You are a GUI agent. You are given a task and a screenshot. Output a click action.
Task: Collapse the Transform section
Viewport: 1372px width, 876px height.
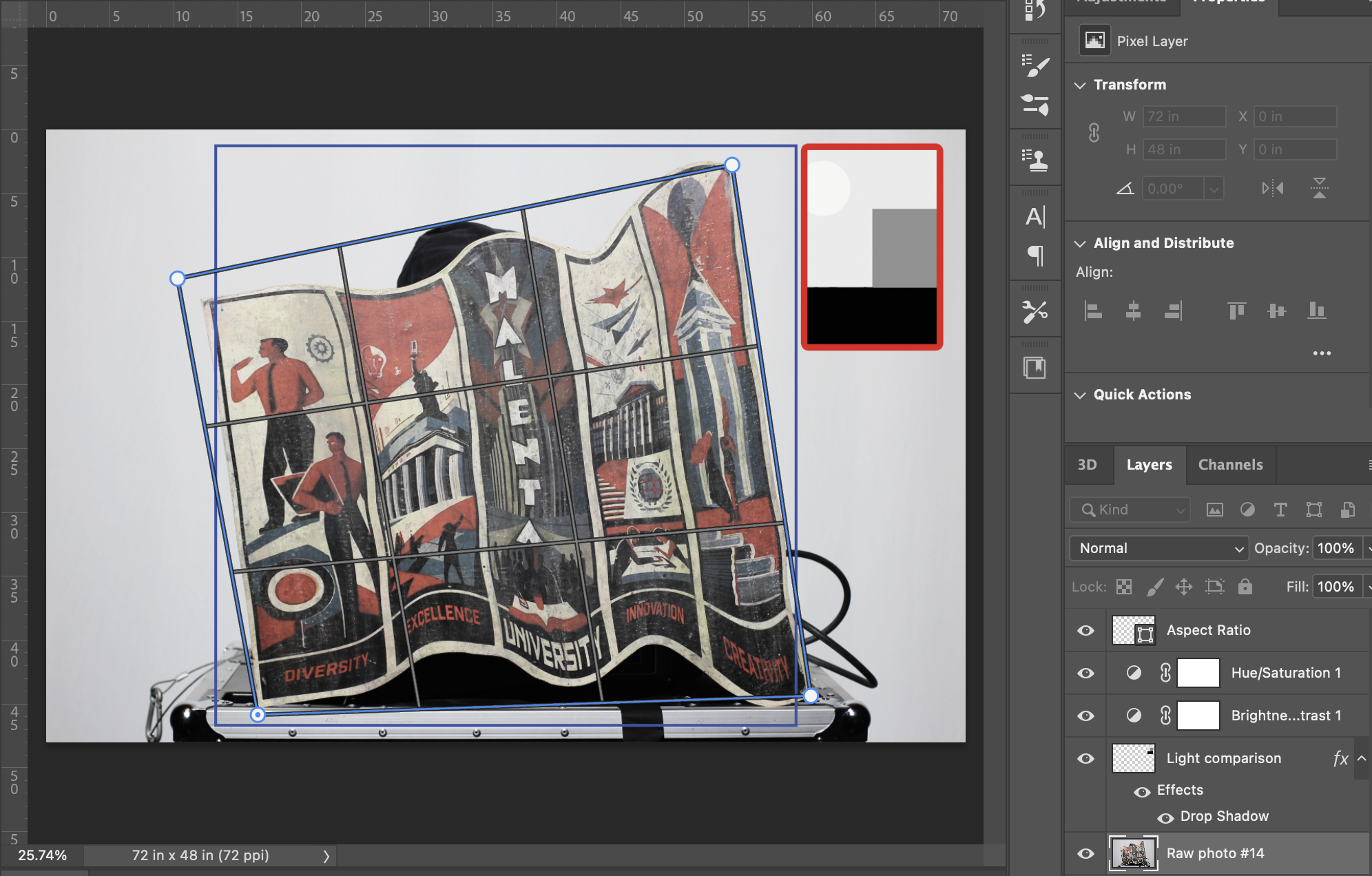(x=1080, y=85)
